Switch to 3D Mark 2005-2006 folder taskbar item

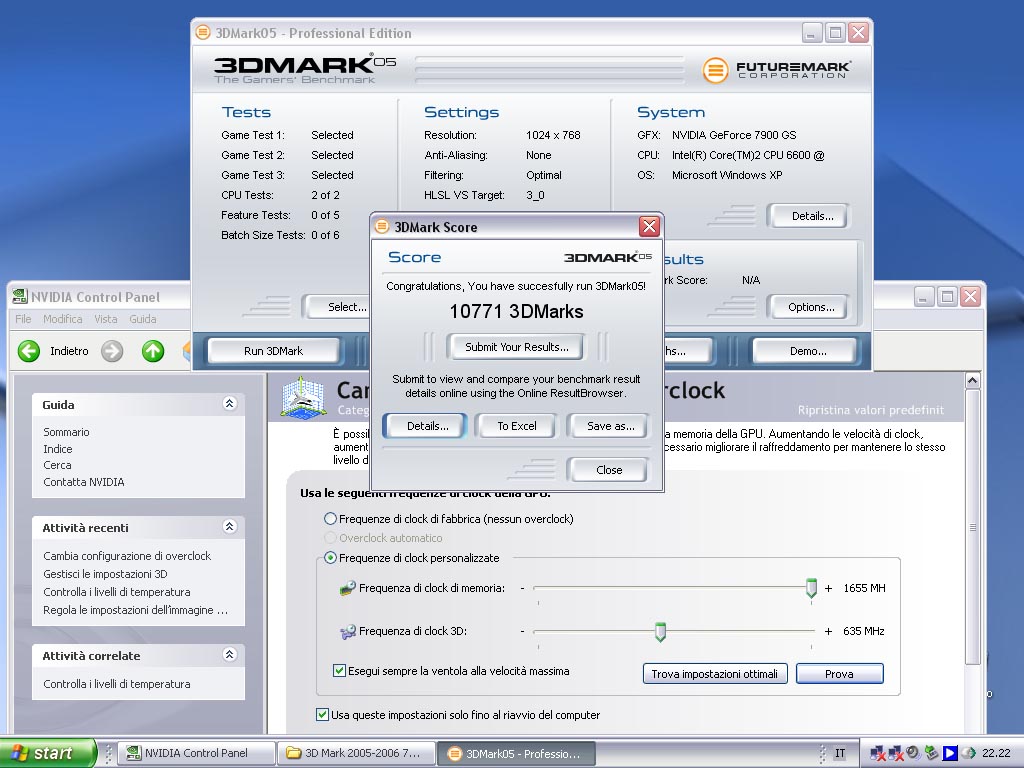tap(355, 753)
